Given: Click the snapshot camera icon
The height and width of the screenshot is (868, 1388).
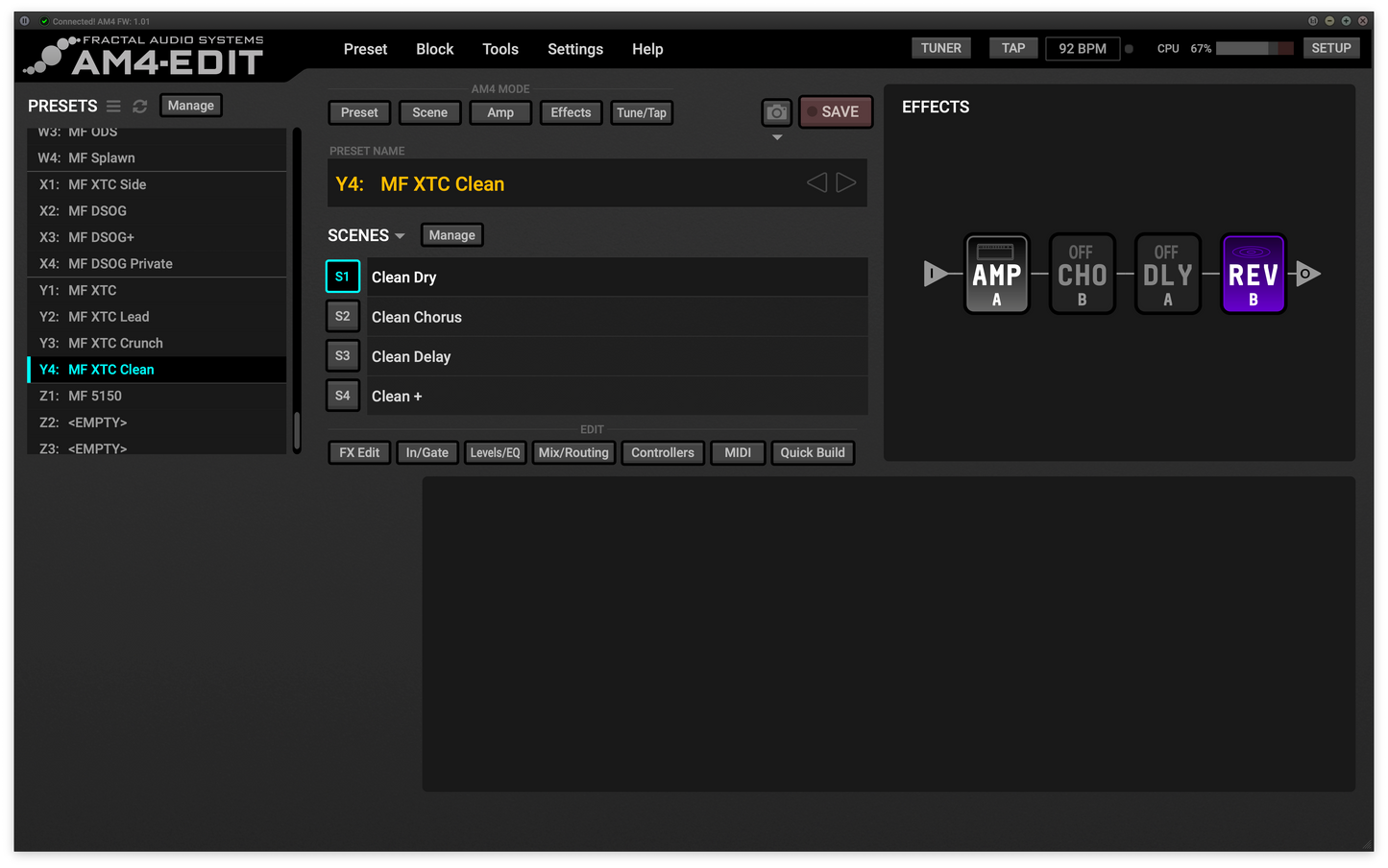Looking at the screenshot, I should (x=776, y=112).
